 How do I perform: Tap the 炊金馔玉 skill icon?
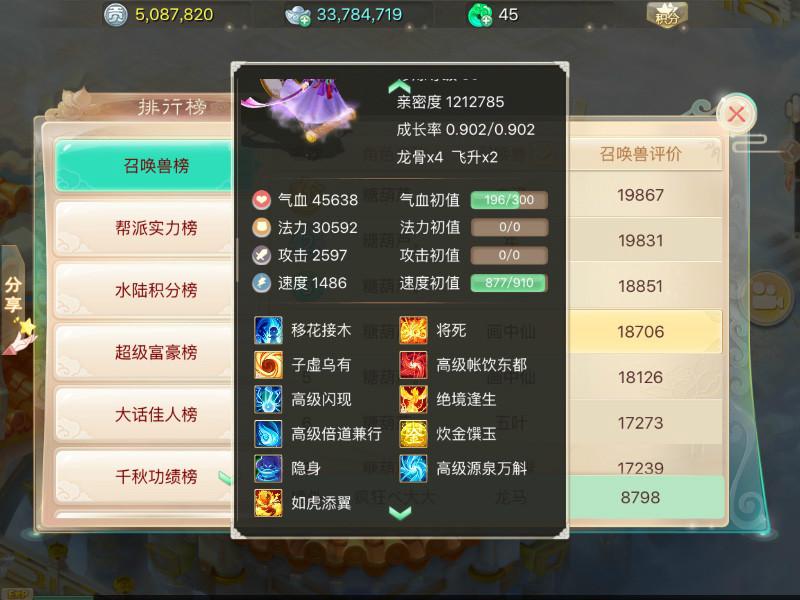[x=413, y=434]
